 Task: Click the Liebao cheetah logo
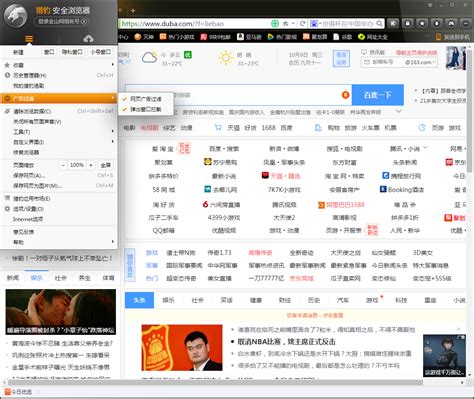(x=15, y=15)
